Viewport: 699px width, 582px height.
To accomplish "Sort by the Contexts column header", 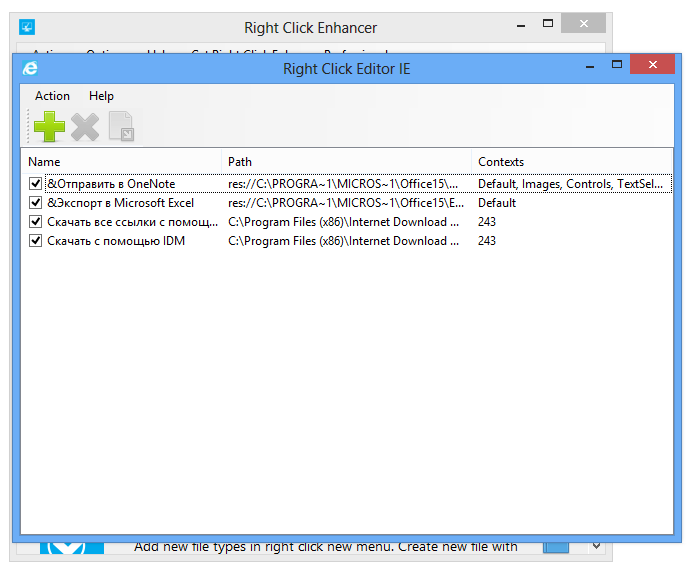I will [x=572, y=162].
